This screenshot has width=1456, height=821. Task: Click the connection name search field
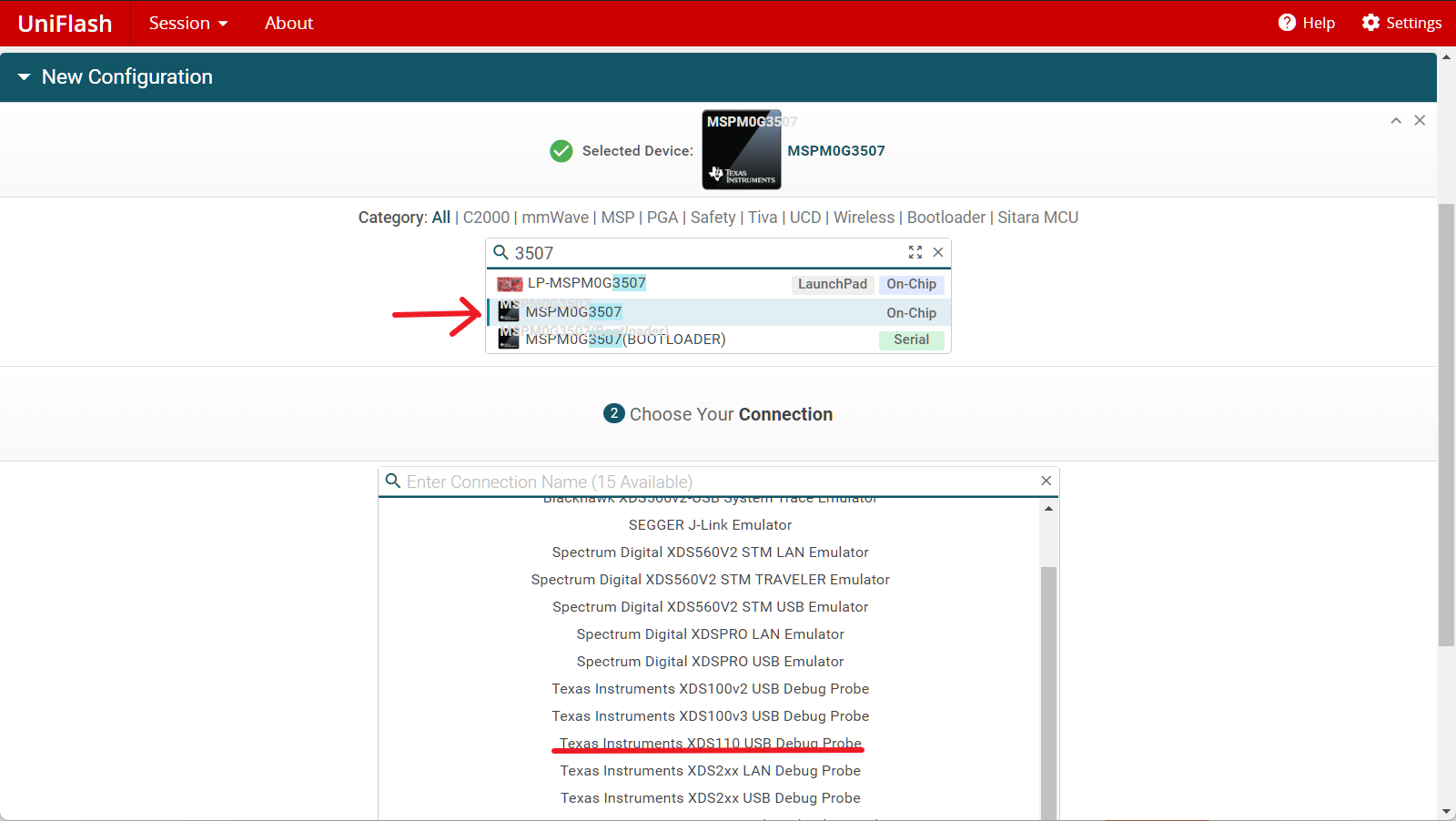coord(719,481)
